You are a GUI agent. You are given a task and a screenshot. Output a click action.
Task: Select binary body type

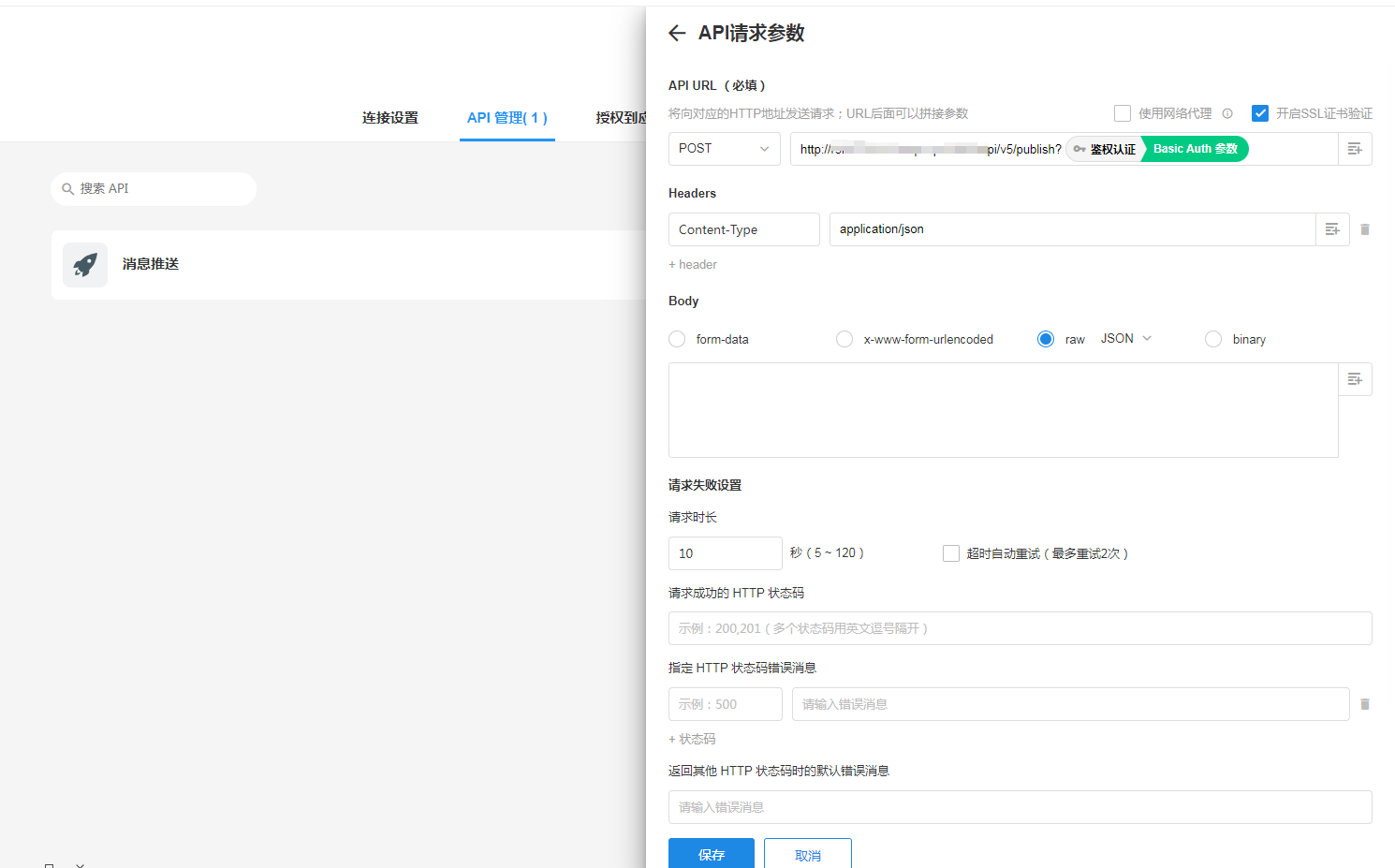point(1213,339)
